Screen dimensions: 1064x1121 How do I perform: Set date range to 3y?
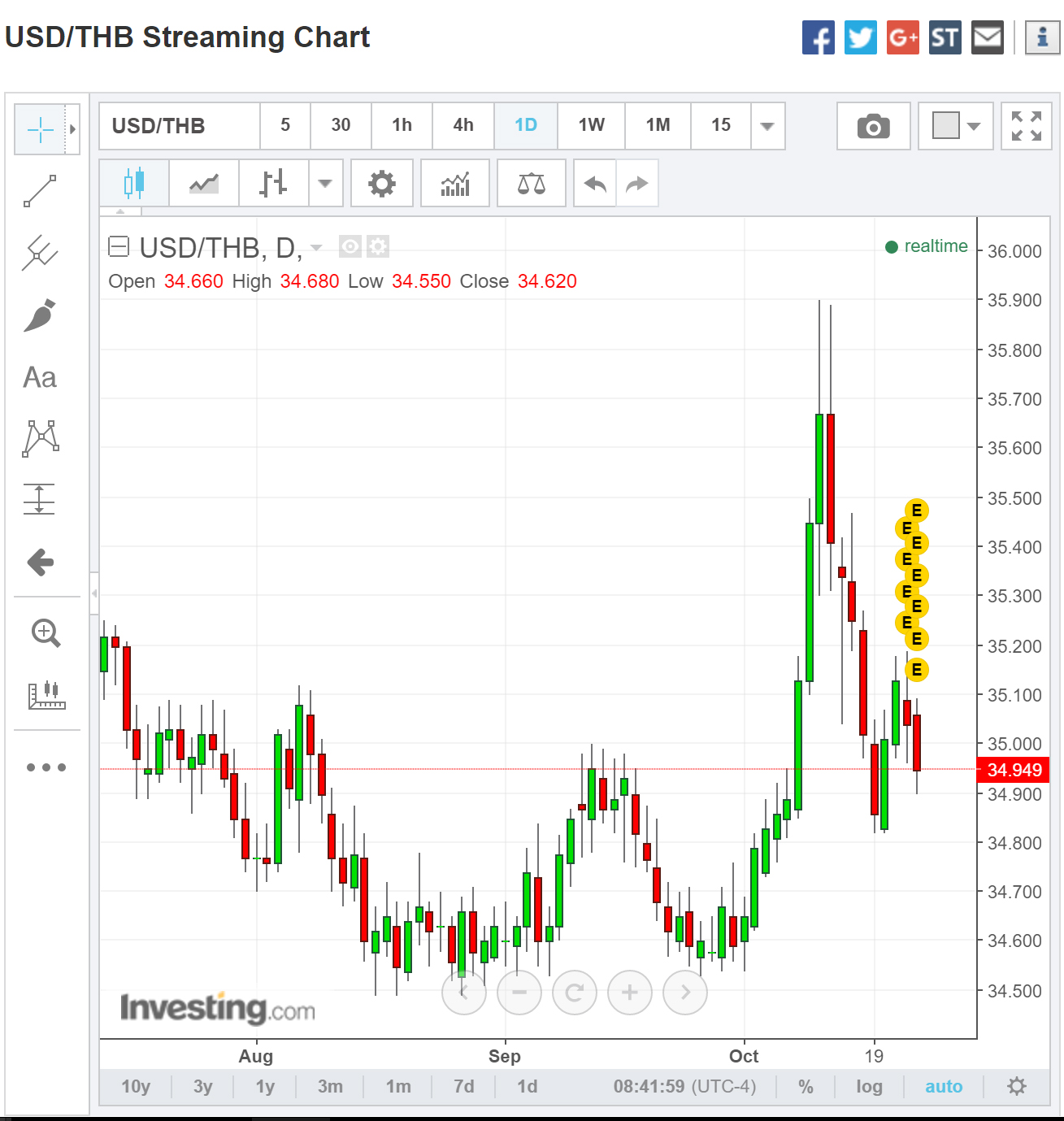click(203, 1086)
